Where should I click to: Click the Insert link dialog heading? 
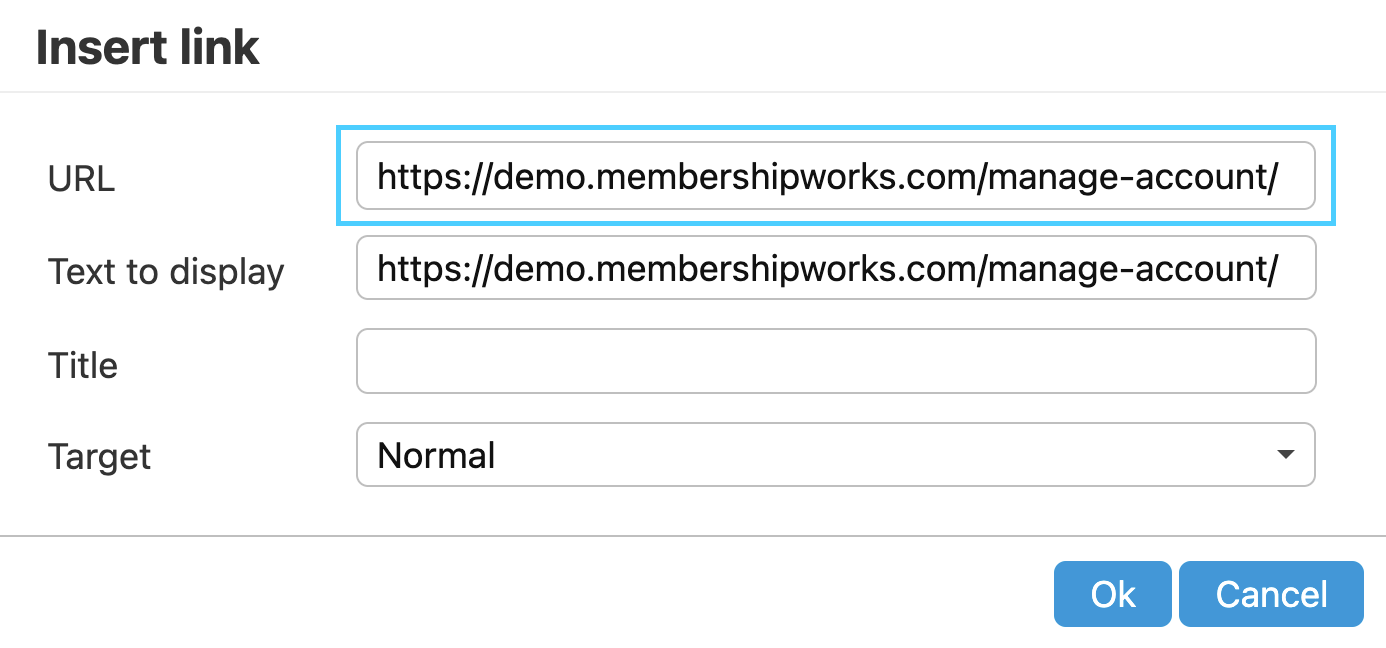pyautogui.click(x=148, y=48)
